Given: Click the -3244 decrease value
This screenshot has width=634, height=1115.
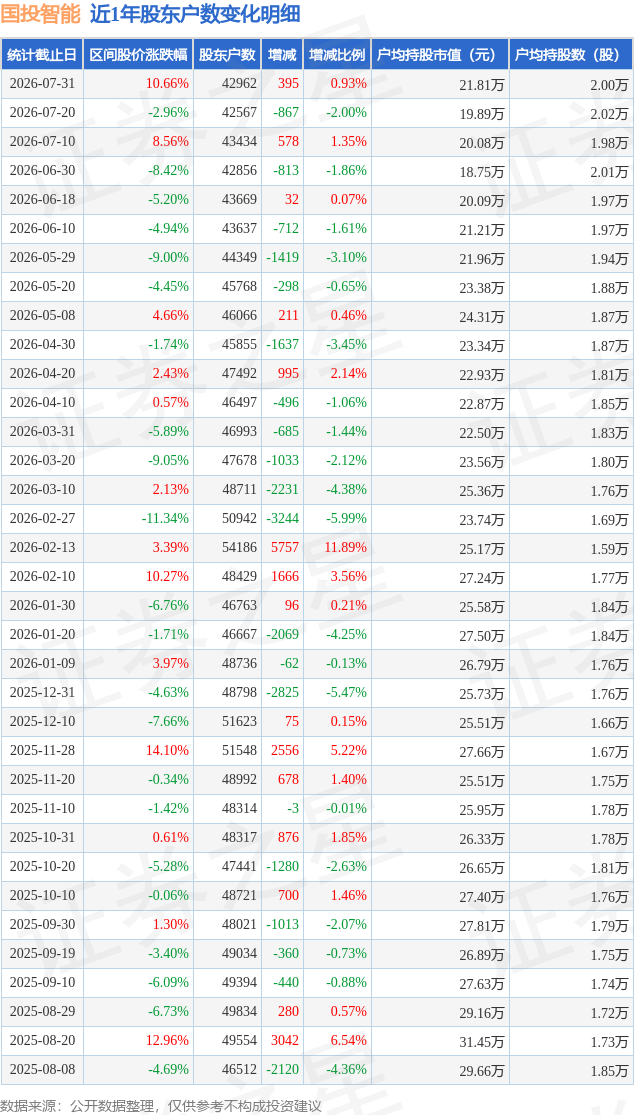Looking at the screenshot, I should [x=283, y=519].
